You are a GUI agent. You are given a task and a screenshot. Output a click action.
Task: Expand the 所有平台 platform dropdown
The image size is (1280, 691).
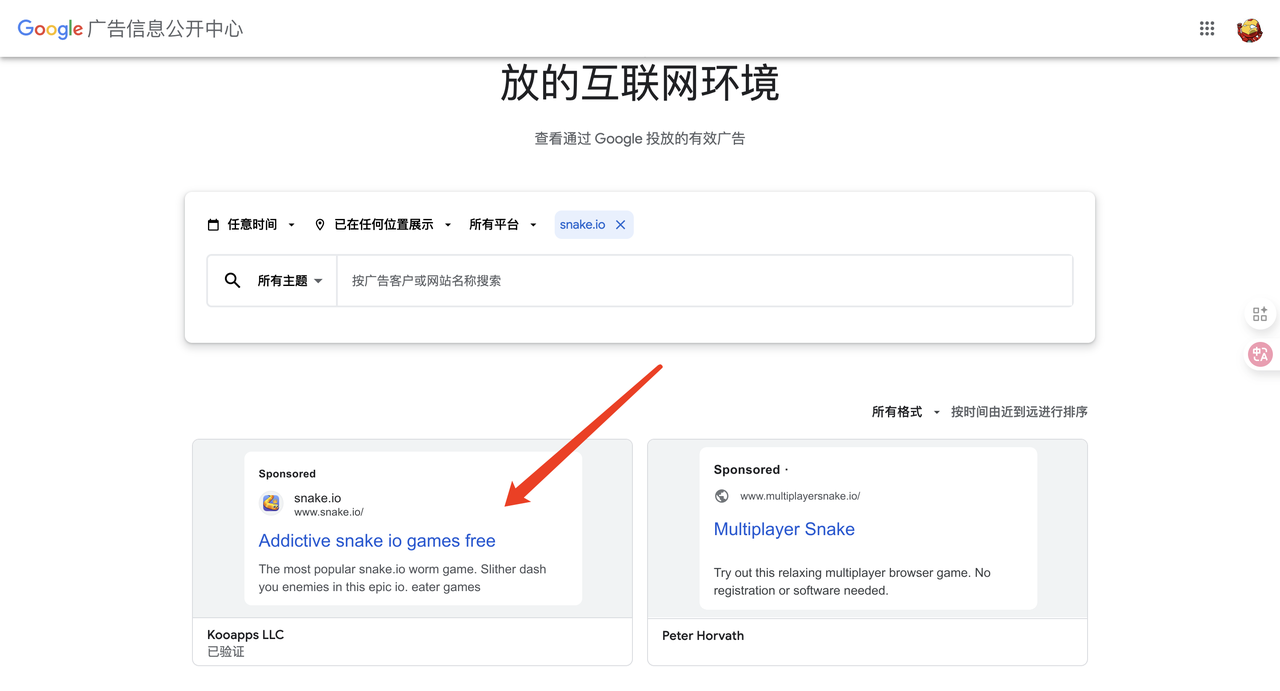point(503,225)
